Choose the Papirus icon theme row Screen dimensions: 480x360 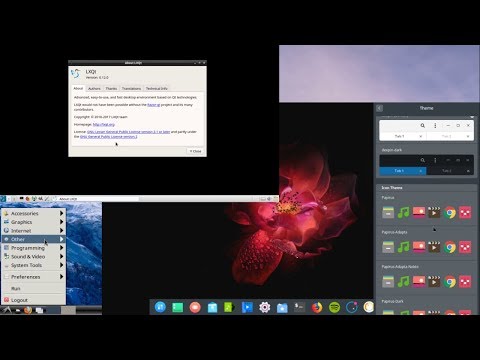[426, 209]
